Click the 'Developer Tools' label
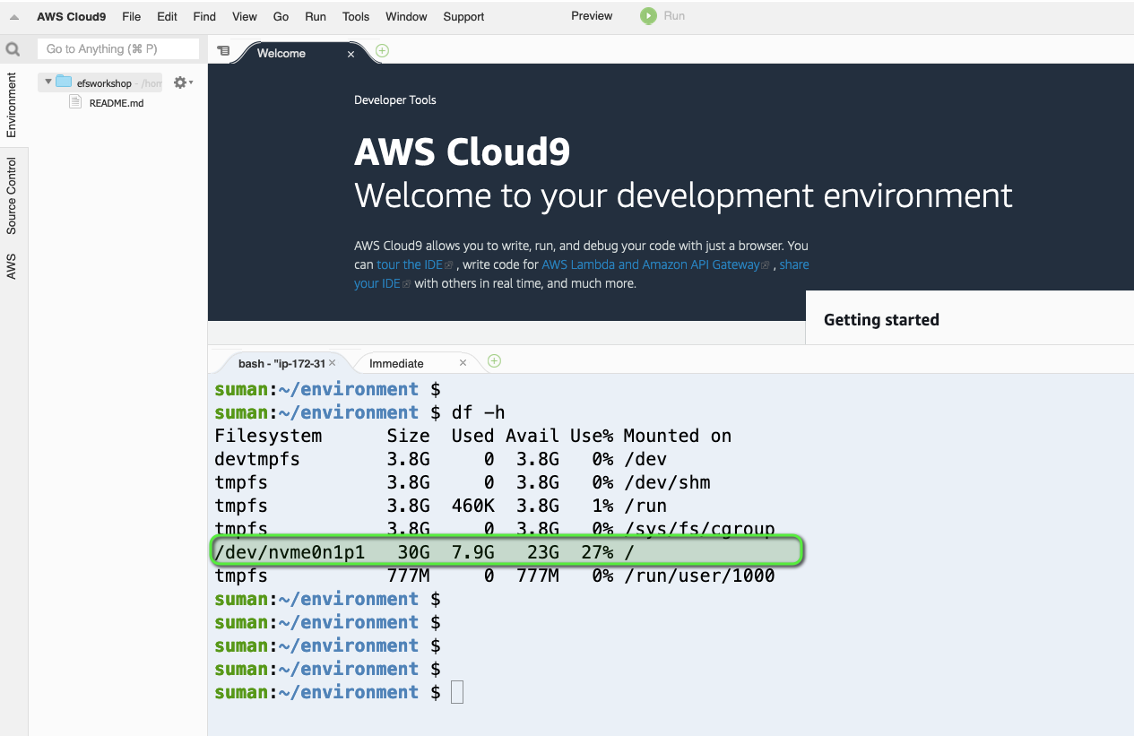 point(395,100)
